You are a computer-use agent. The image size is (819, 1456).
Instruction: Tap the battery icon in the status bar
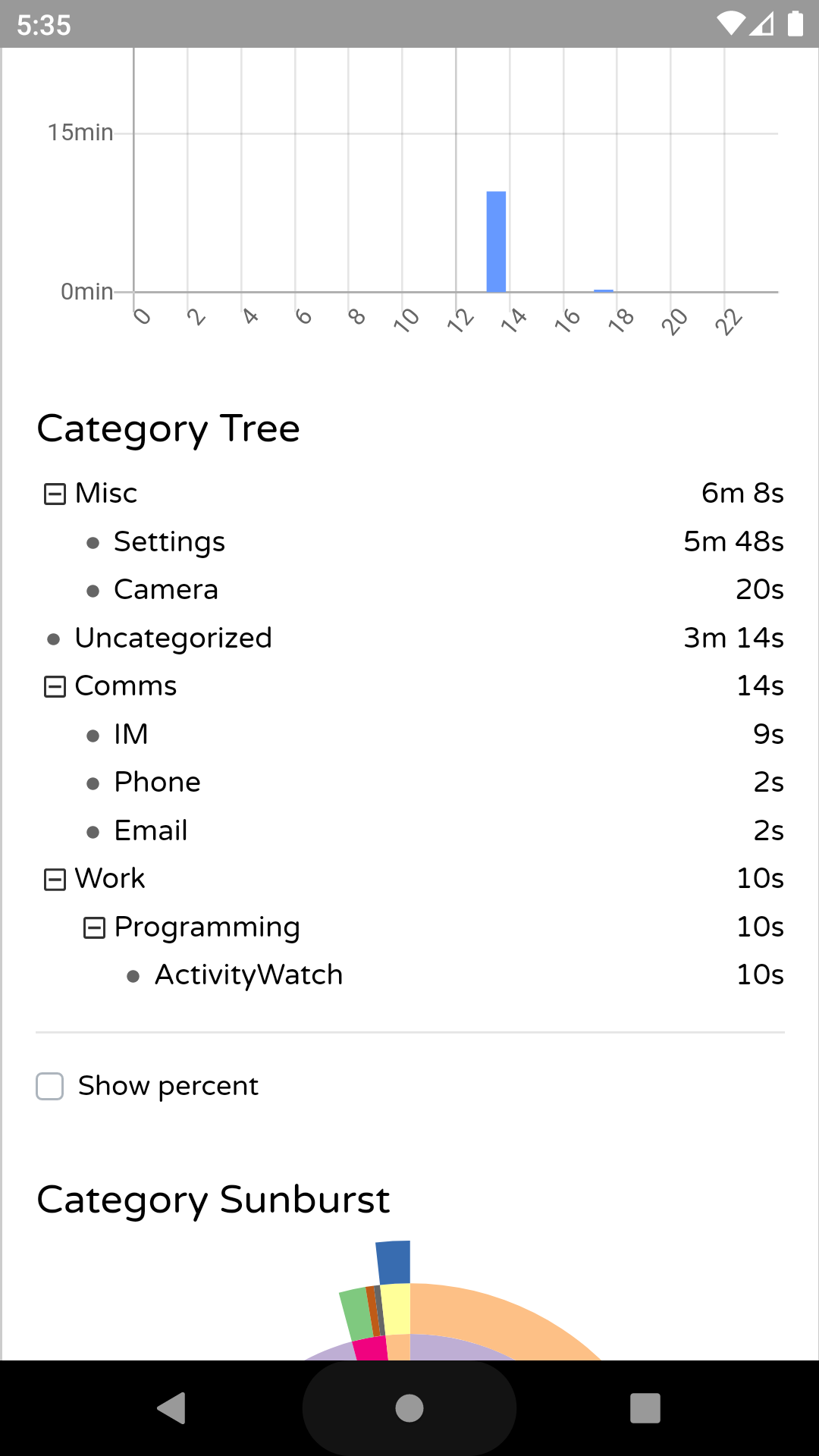pos(795,24)
